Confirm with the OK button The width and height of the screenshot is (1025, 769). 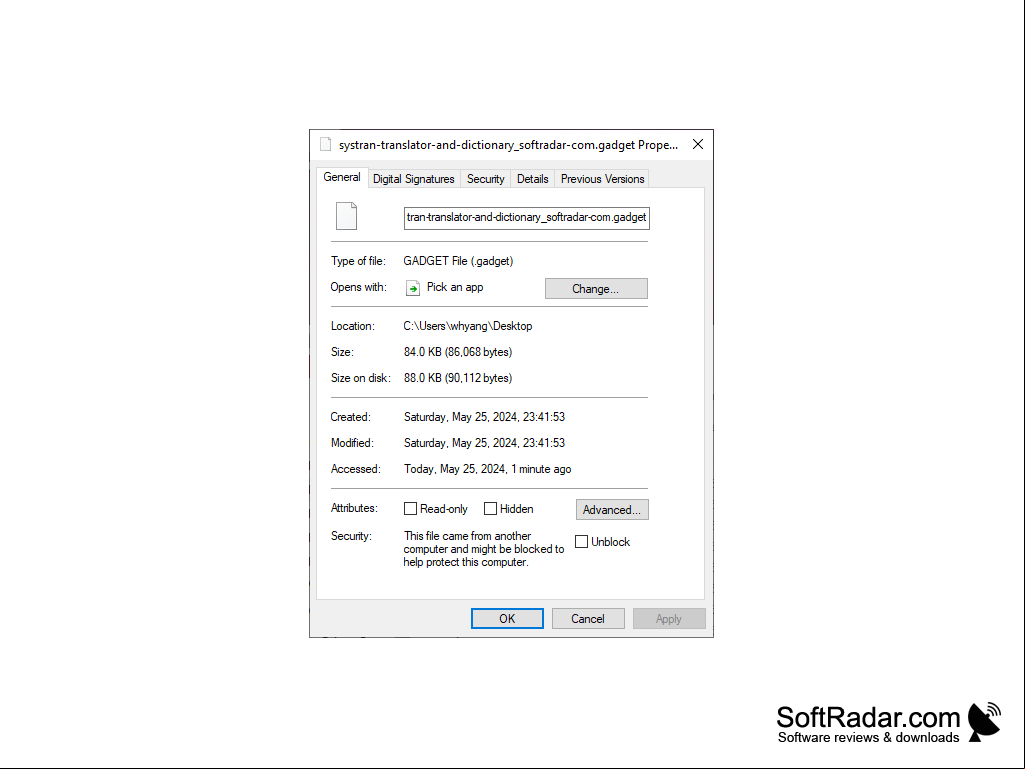point(507,619)
